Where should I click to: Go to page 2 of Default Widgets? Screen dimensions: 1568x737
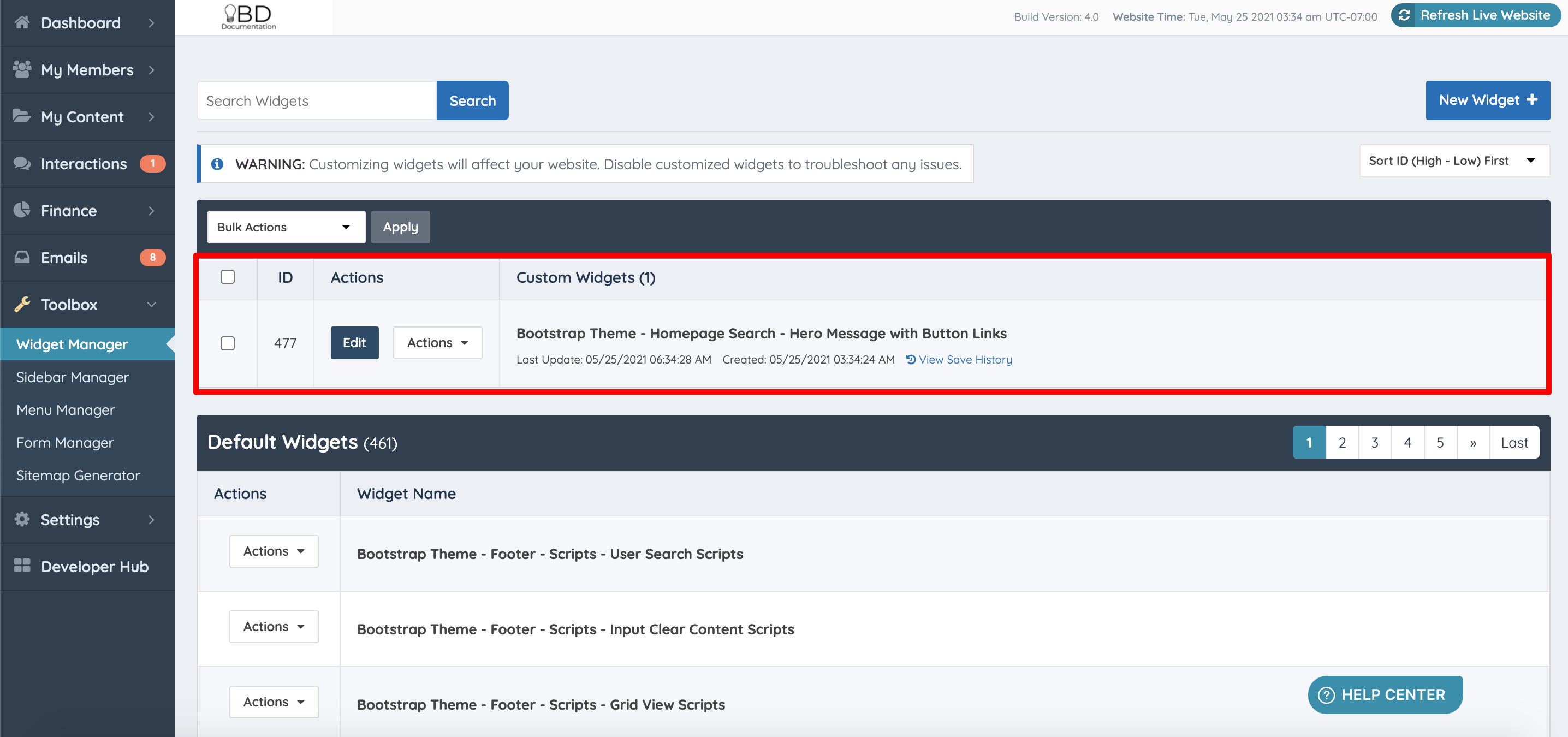click(x=1341, y=442)
